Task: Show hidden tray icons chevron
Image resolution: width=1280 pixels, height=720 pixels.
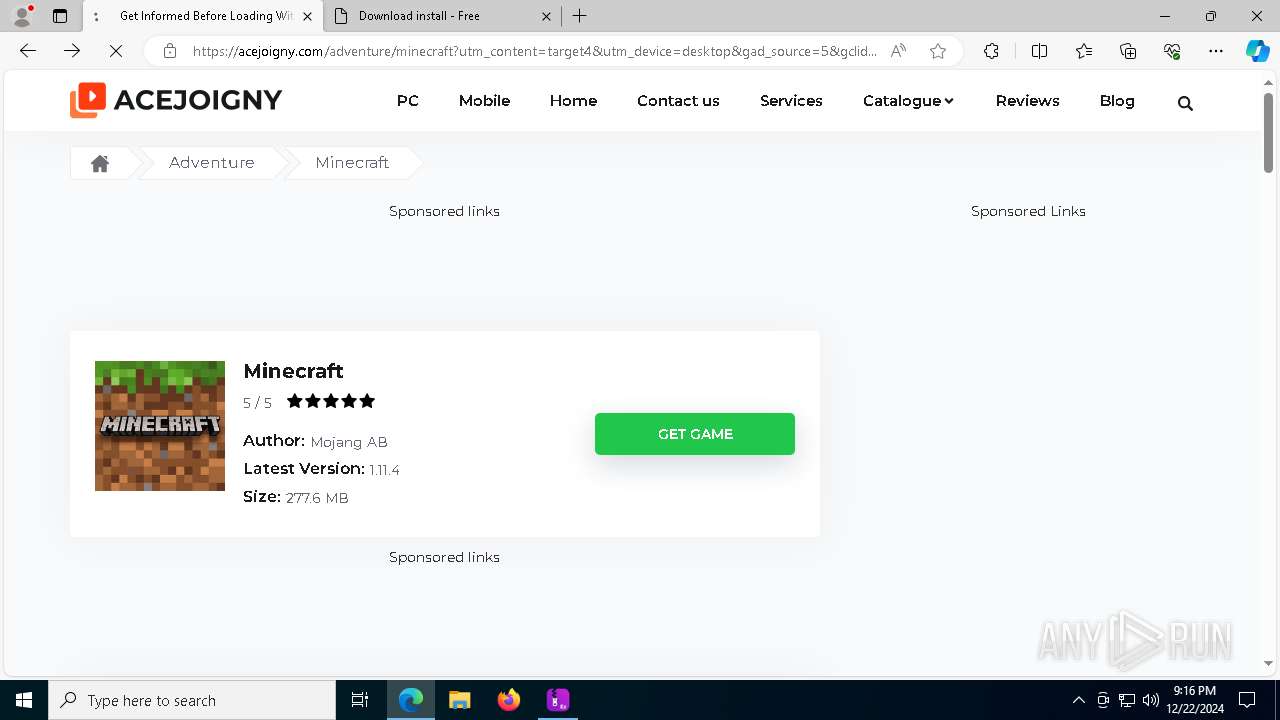Action: click(1078, 700)
